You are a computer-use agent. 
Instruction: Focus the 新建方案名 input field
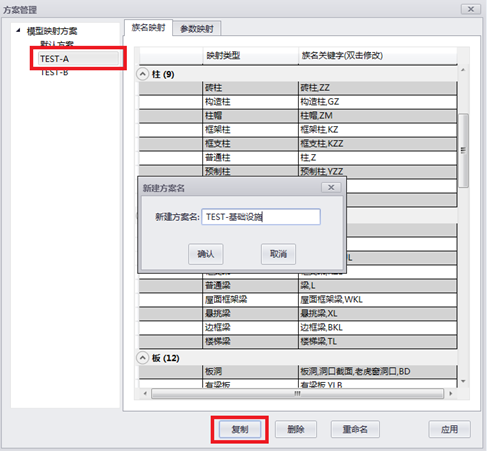pos(261,217)
